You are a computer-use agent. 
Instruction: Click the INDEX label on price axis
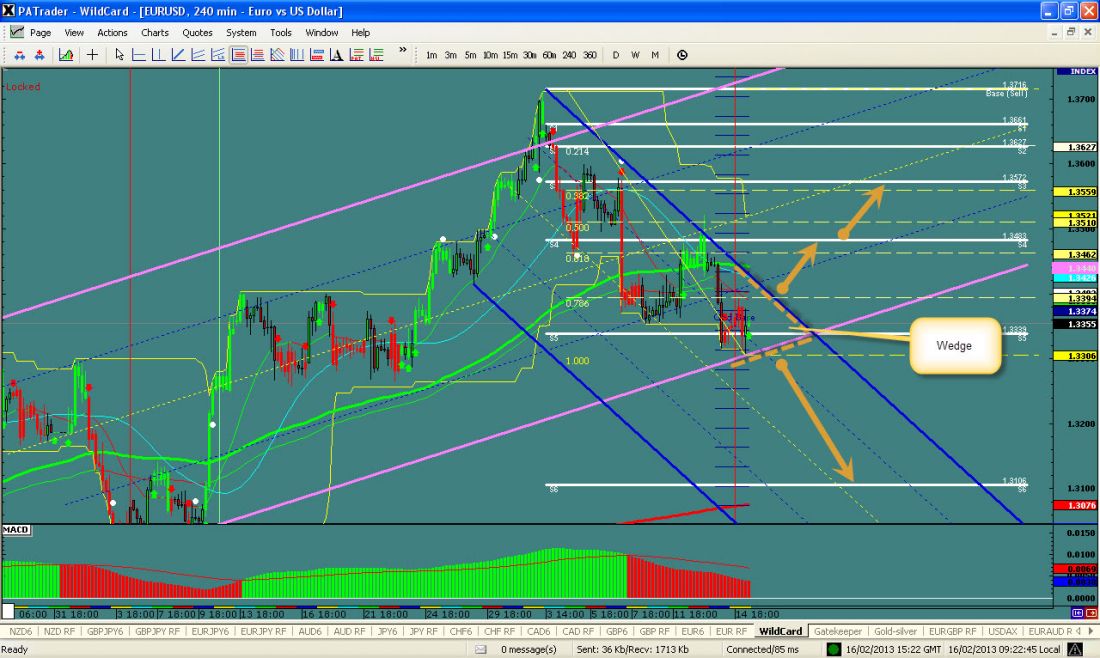point(1082,72)
